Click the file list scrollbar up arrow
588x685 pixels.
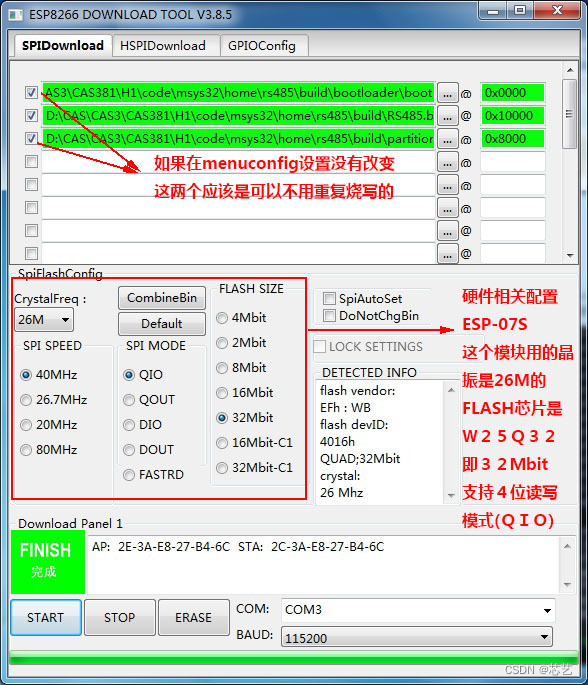(570, 70)
